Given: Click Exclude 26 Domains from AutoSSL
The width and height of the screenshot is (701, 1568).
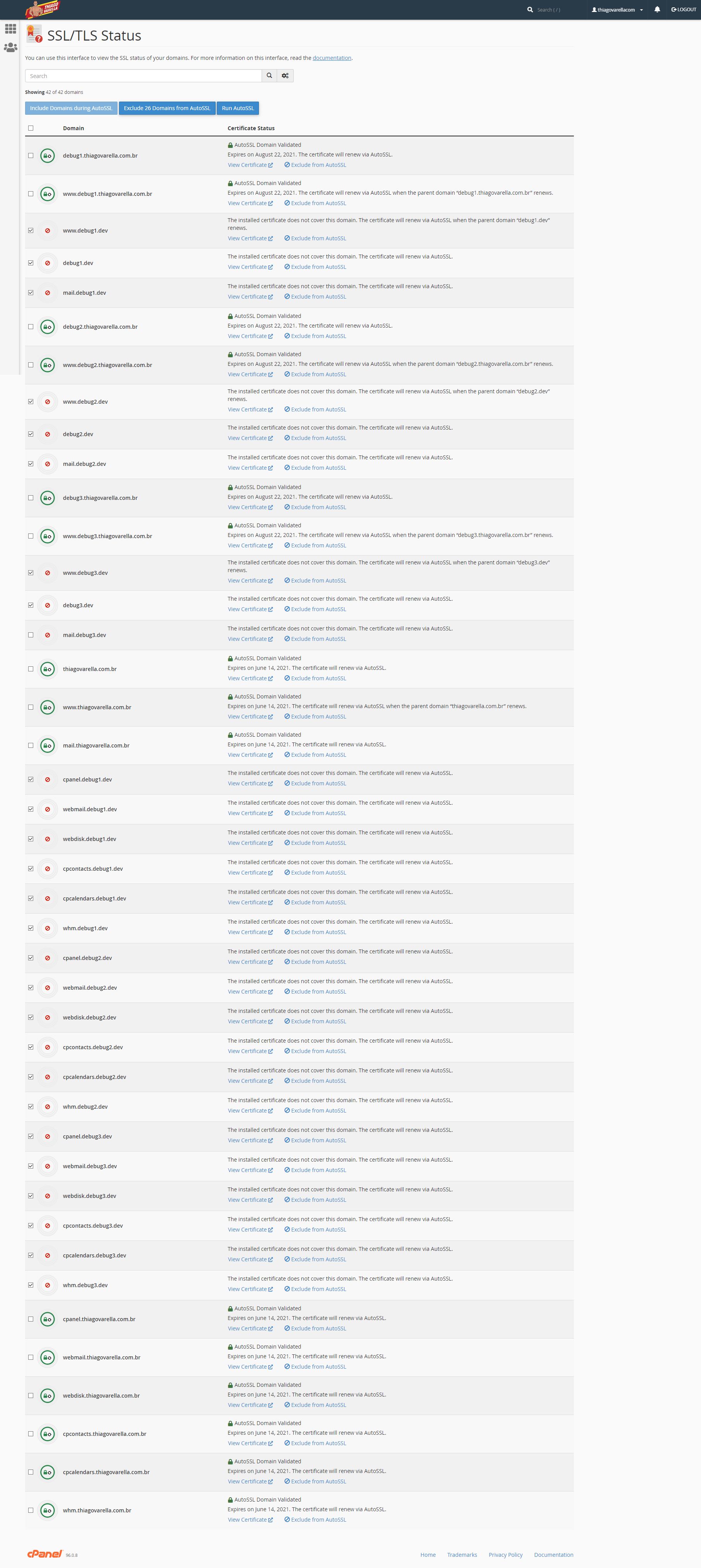Looking at the screenshot, I should point(167,108).
